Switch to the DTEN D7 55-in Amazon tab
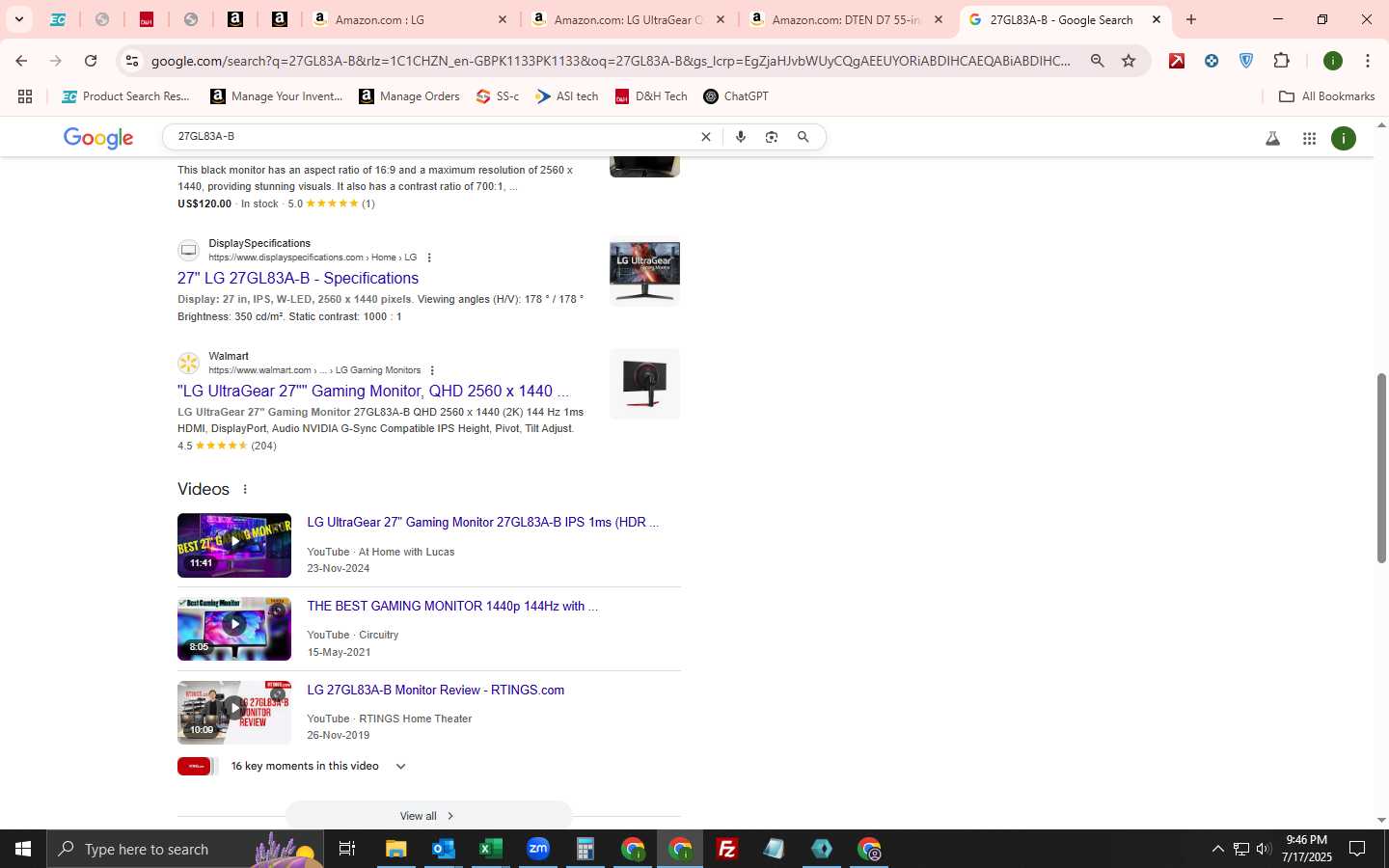This screenshot has width=1389, height=868. click(x=847, y=19)
